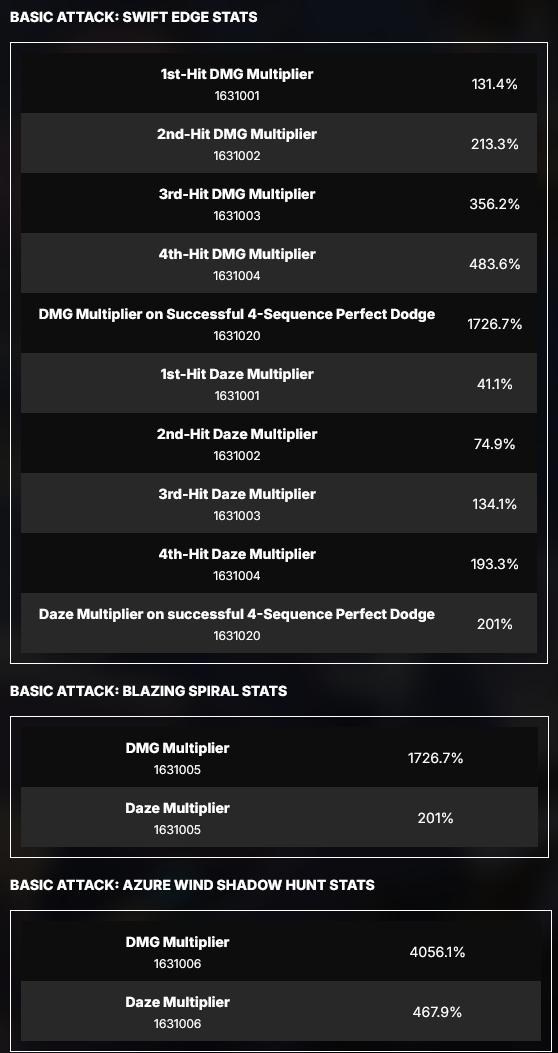Click the 74.9% daze value

coord(495,444)
